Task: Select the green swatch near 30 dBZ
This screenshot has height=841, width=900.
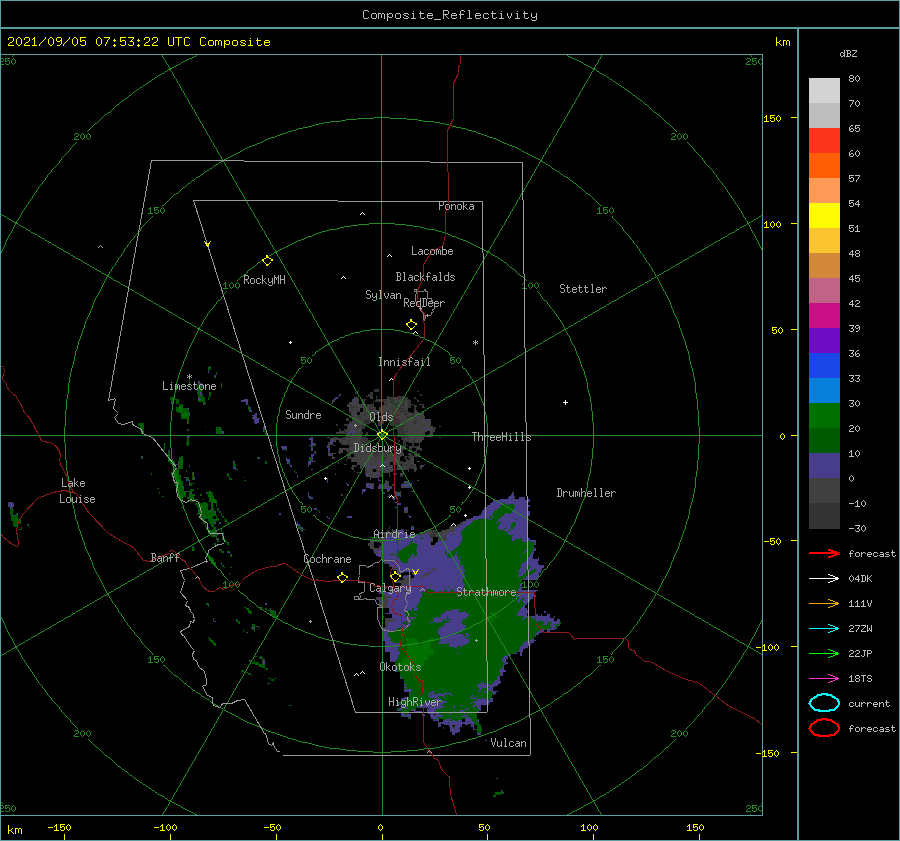Action: 824,415
